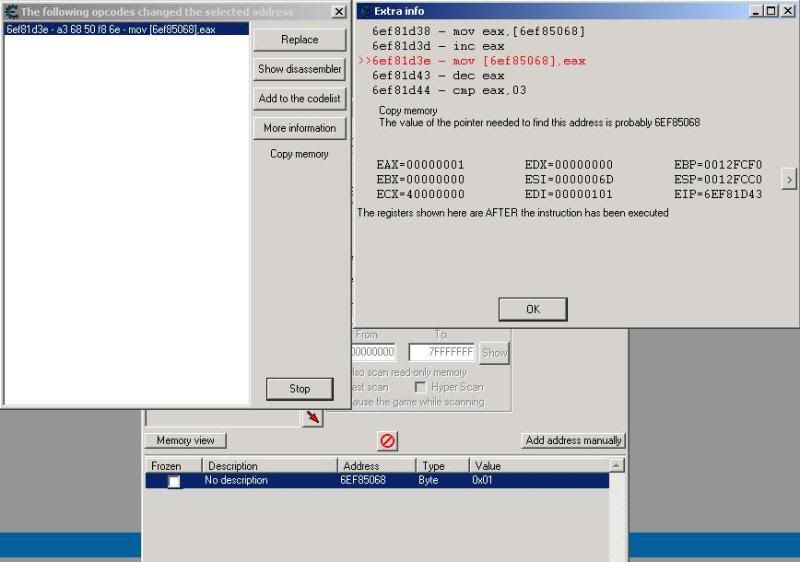The image size is (800, 562).
Task: Maximize the Extra info window
Action: pos(770,11)
